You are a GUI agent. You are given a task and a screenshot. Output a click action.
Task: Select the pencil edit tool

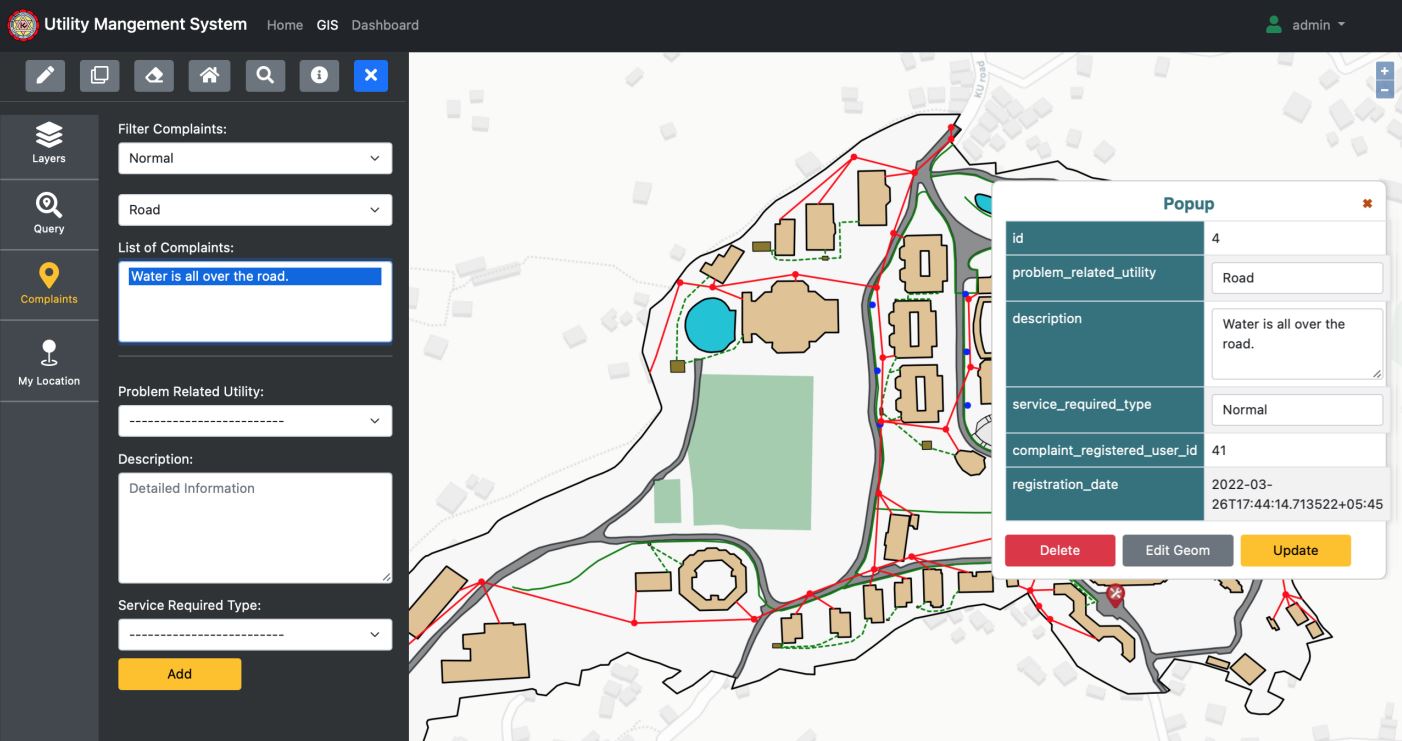(44, 76)
